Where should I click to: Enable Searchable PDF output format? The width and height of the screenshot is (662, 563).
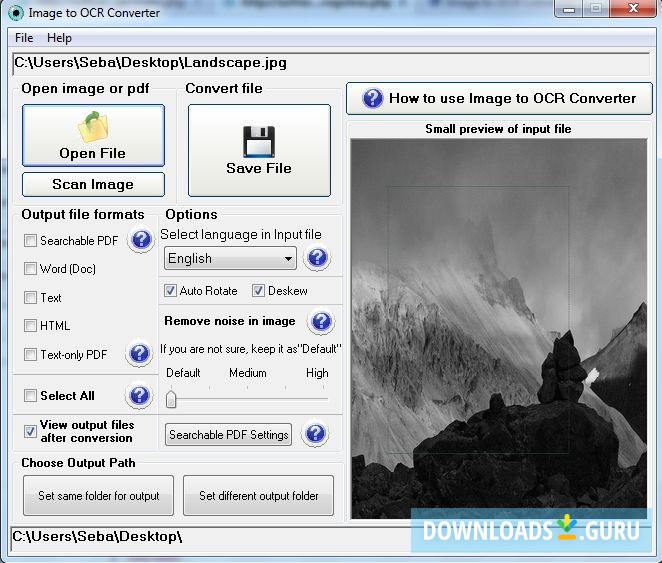[x=30, y=241]
